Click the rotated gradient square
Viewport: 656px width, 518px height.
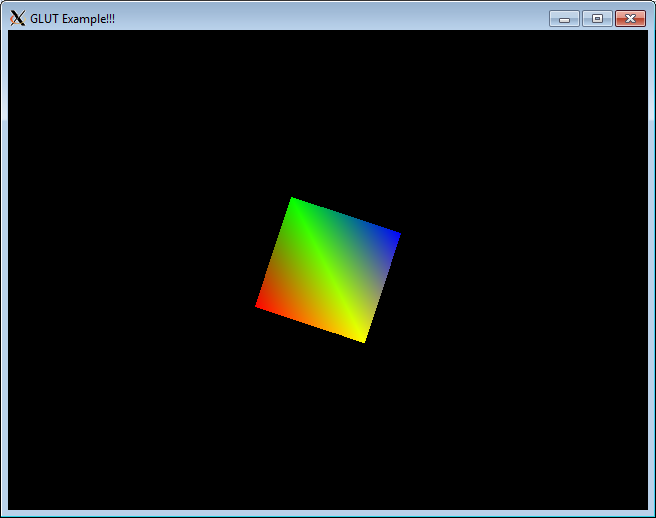coord(328,270)
